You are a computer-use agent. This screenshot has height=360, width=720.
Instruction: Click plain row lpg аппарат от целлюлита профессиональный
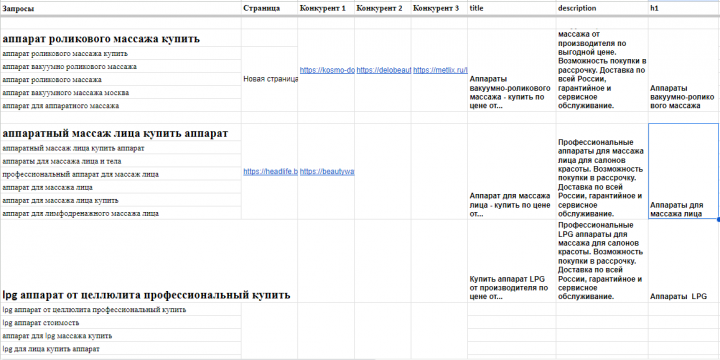click(121, 309)
